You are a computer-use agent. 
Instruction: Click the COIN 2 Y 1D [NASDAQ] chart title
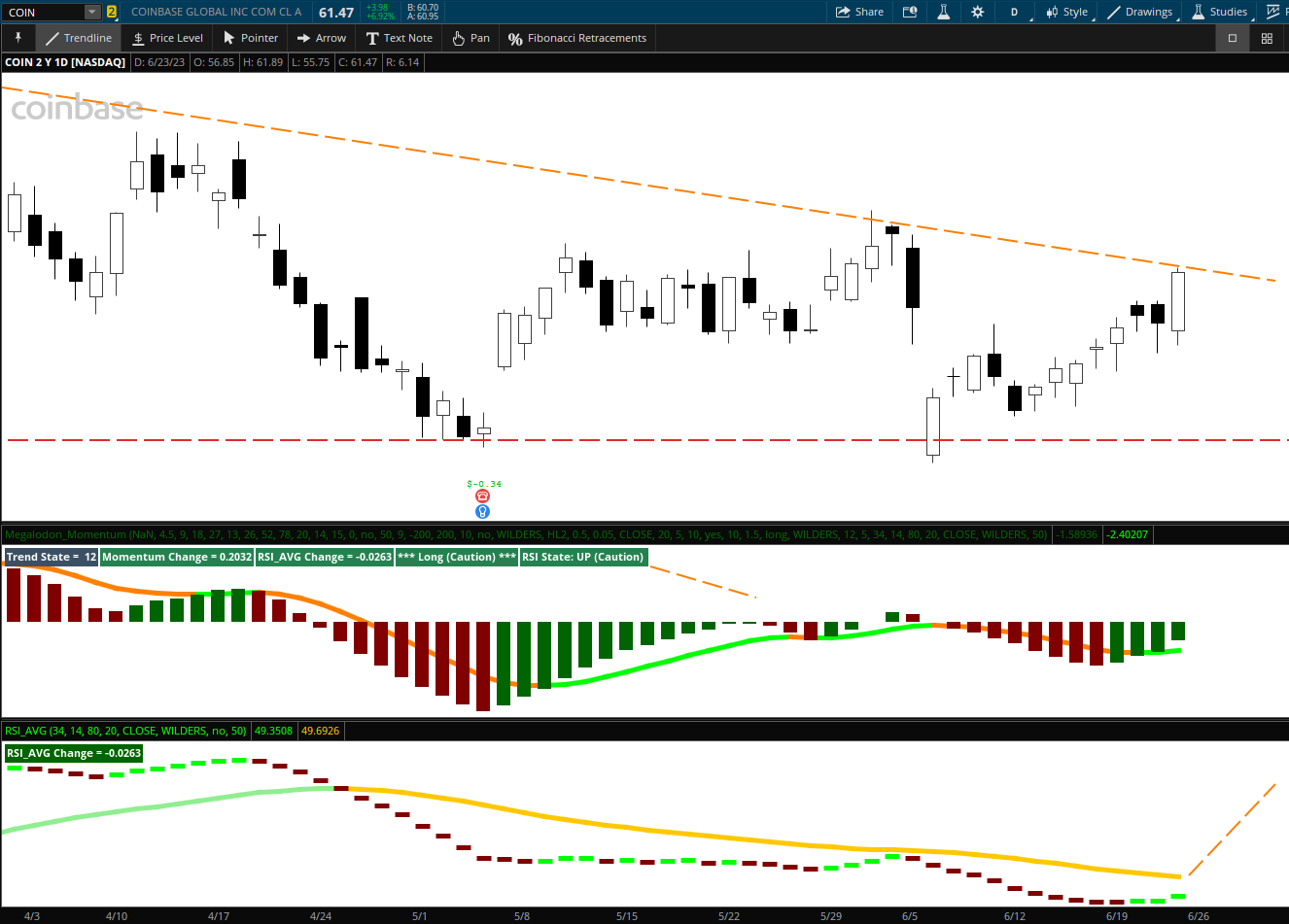(65, 62)
